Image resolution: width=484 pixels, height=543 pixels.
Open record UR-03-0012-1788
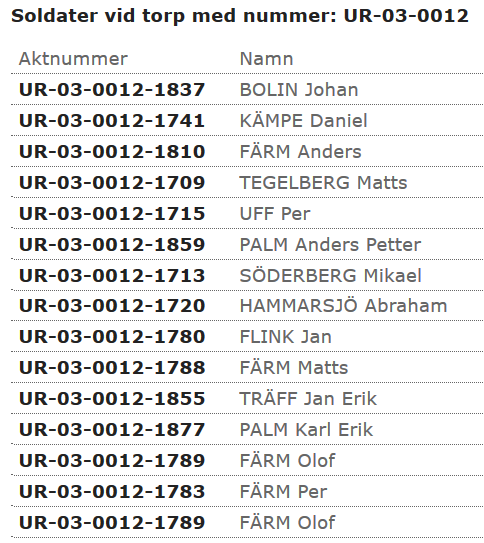pos(112,367)
